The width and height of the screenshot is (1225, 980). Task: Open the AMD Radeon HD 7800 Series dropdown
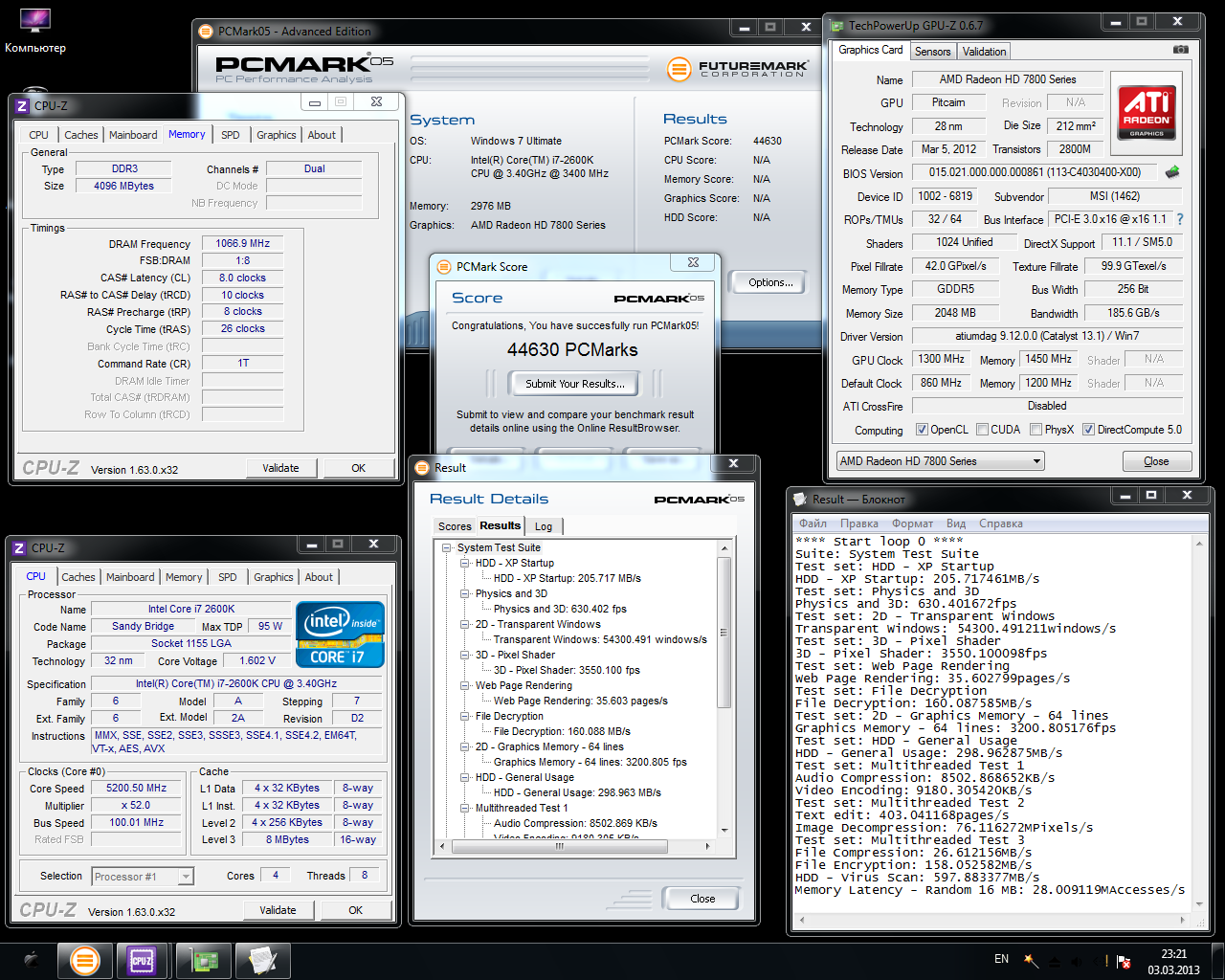tap(941, 461)
